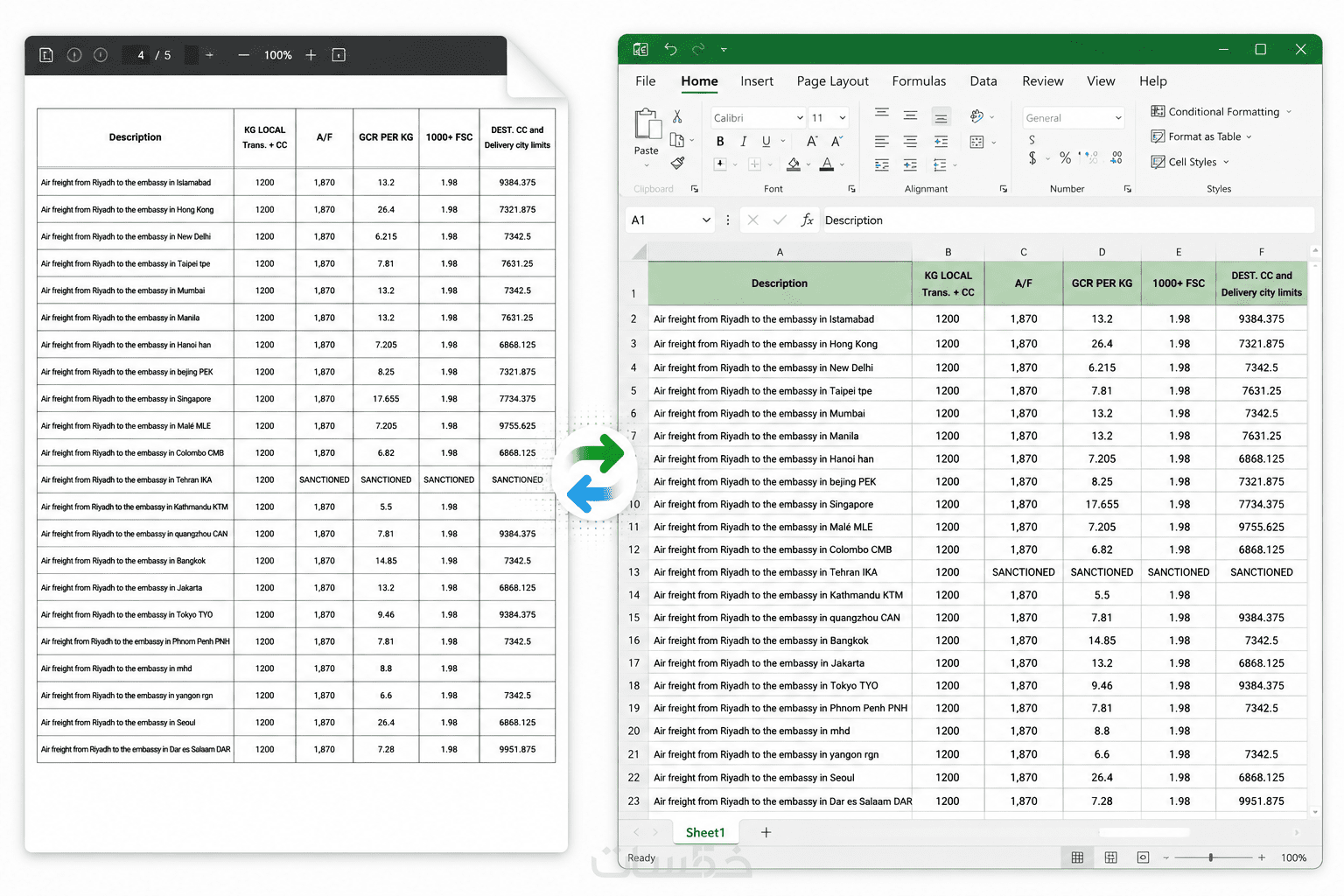Zoom in with plus icon in PDF viewer

pyautogui.click(x=311, y=55)
